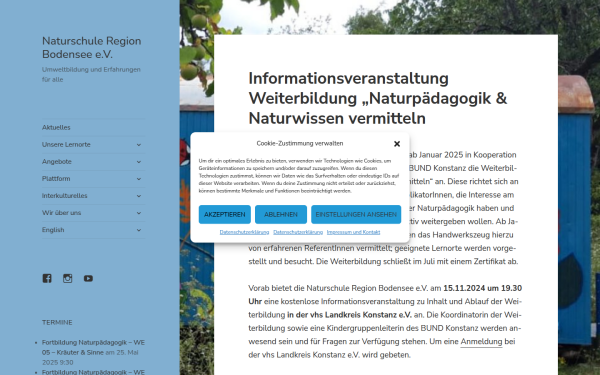This screenshot has height=375, width=600.
Task: Follow the Impressum und Kontakt link
Action: pos(353,232)
